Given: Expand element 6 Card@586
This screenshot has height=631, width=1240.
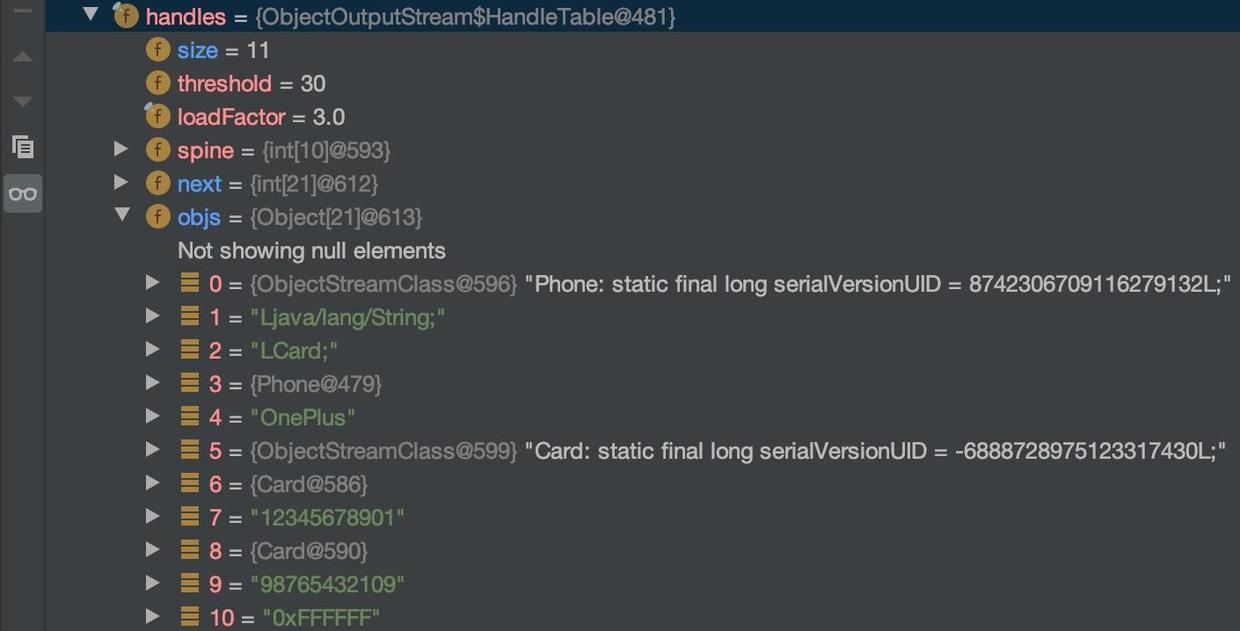Looking at the screenshot, I should [152, 483].
